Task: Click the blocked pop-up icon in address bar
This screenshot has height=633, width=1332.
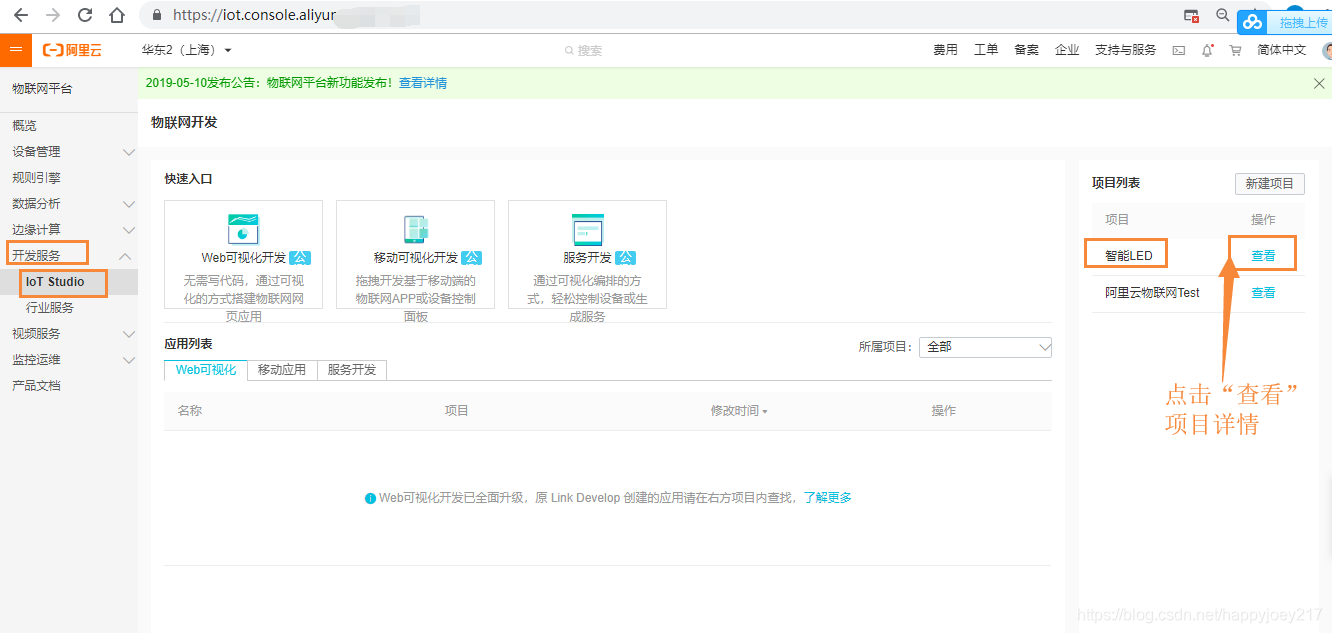Action: 1191,15
